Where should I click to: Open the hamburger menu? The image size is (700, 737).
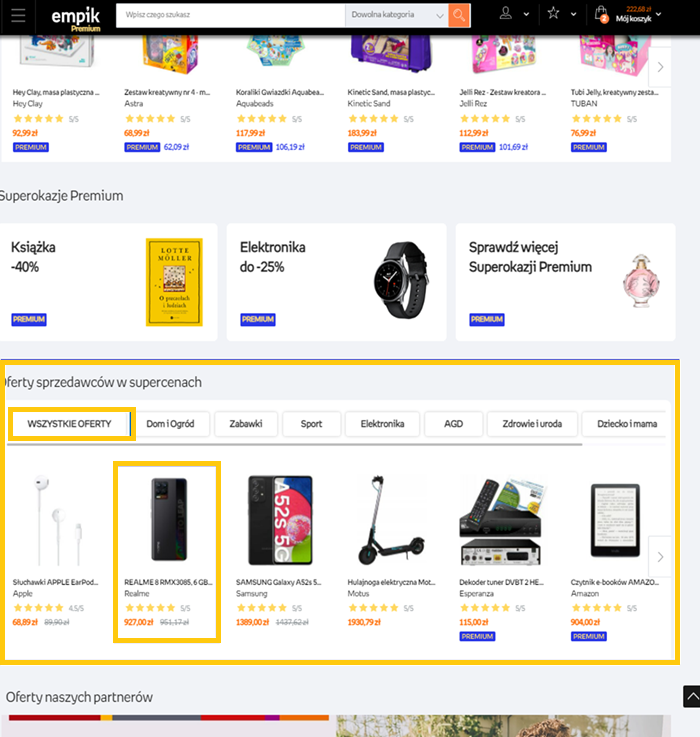(x=18, y=16)
